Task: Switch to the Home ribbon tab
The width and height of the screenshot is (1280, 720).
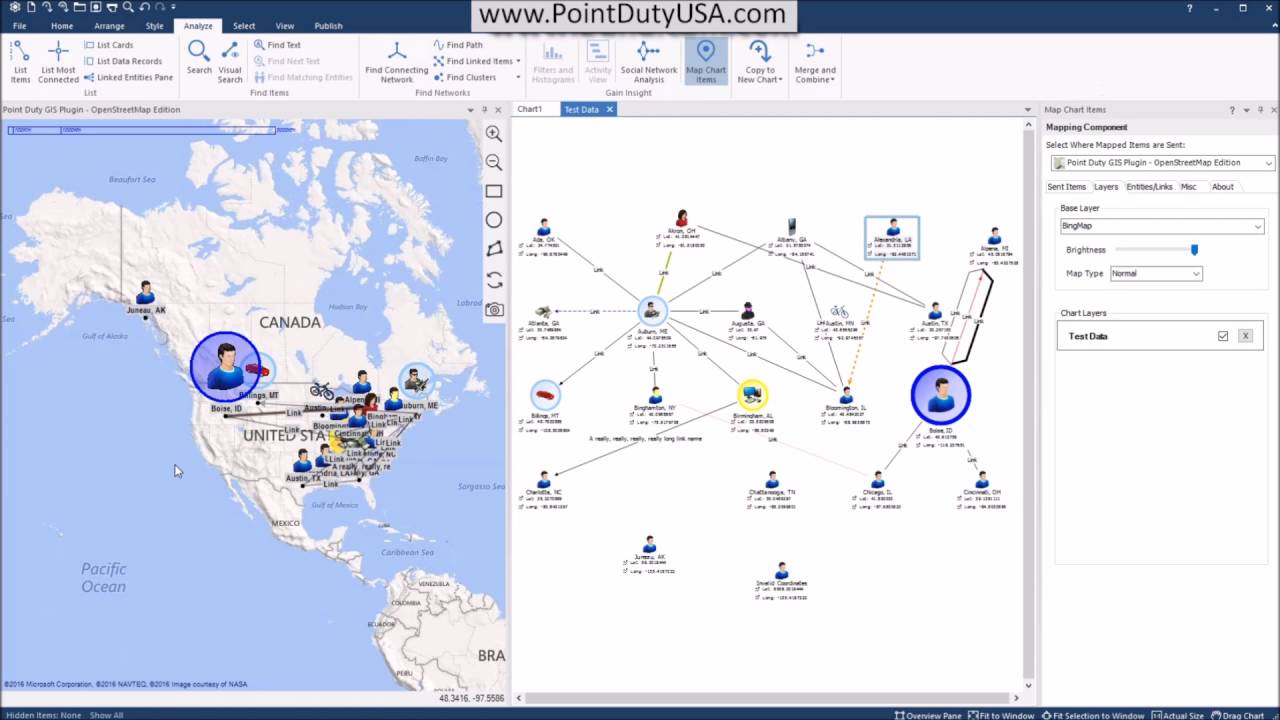Action: coord(62,26)
